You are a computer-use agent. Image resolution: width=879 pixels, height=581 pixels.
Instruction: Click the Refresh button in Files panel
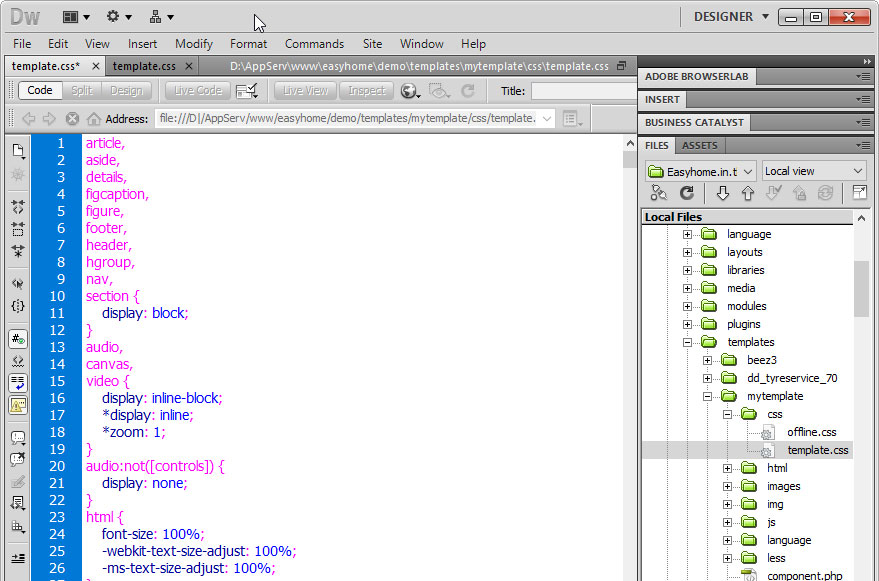pyautogui.click(x=687, y=194)
